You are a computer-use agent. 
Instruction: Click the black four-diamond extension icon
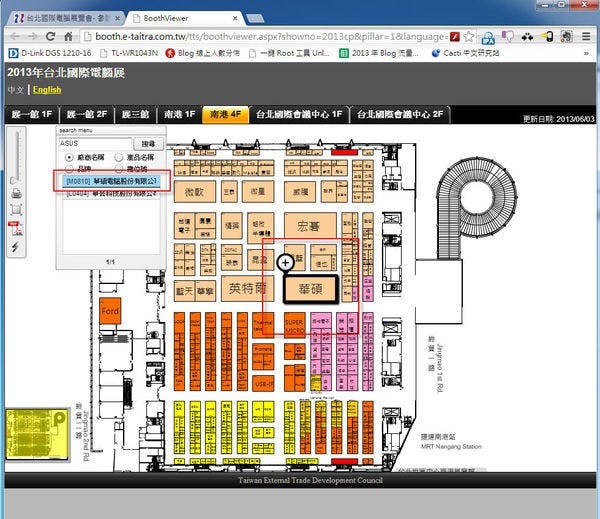pos(527,37)
